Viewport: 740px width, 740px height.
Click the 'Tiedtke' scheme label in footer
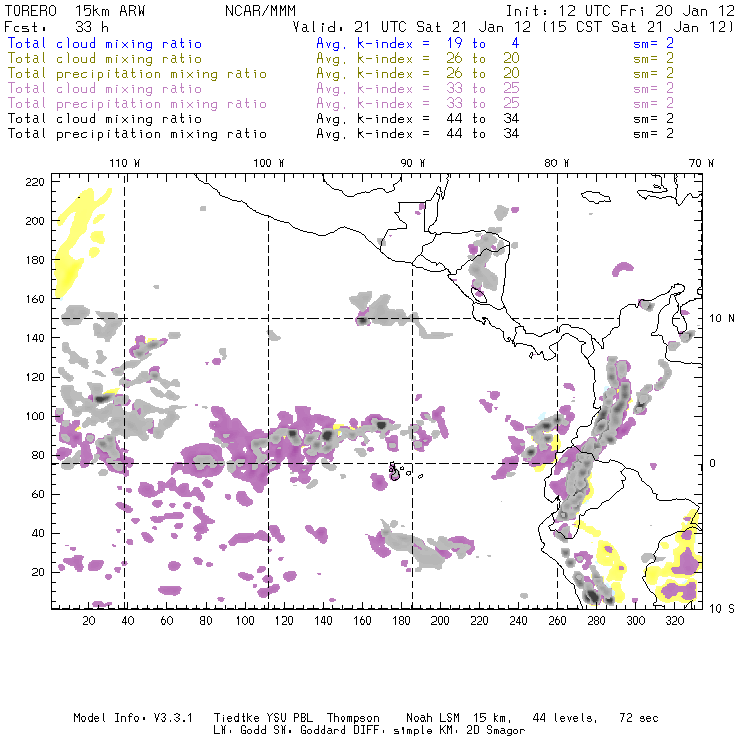point(237,718)
